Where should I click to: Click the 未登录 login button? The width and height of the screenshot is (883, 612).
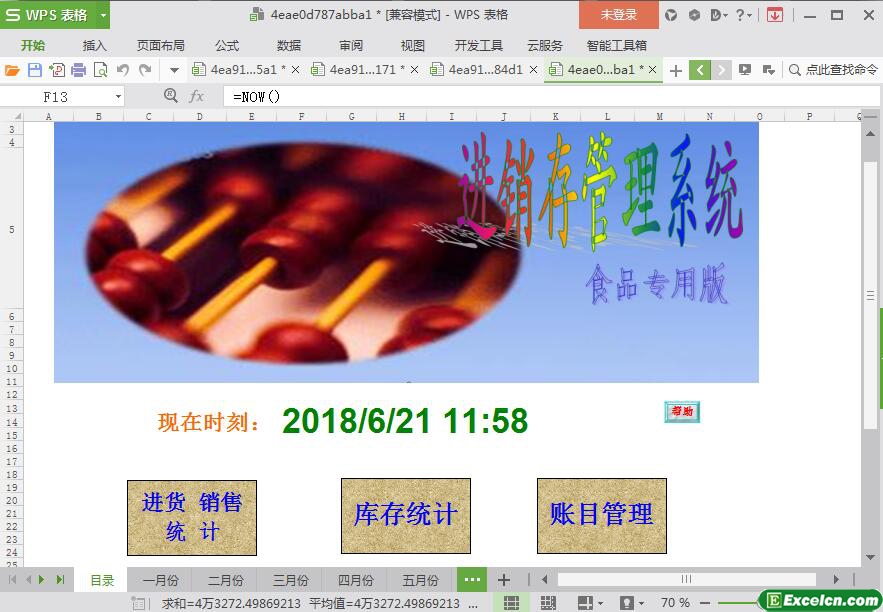tap(618, 15)
